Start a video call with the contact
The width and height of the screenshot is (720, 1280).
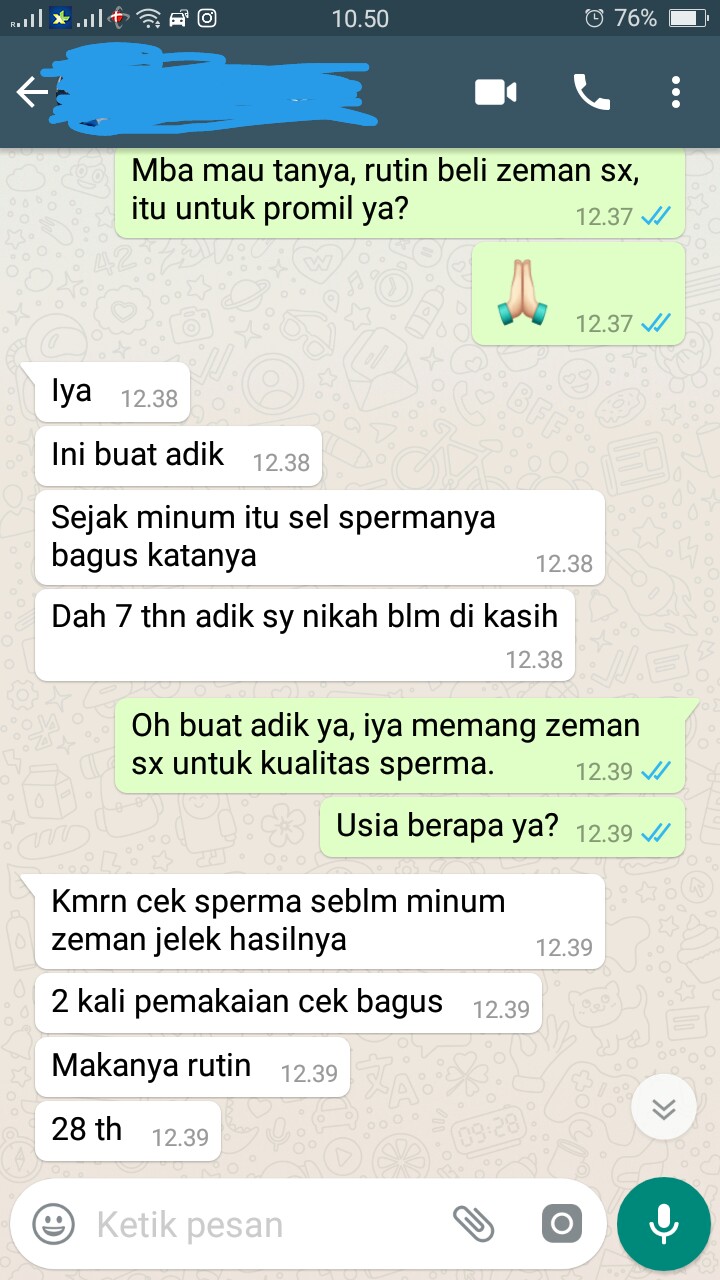click(x=496, y=93)
